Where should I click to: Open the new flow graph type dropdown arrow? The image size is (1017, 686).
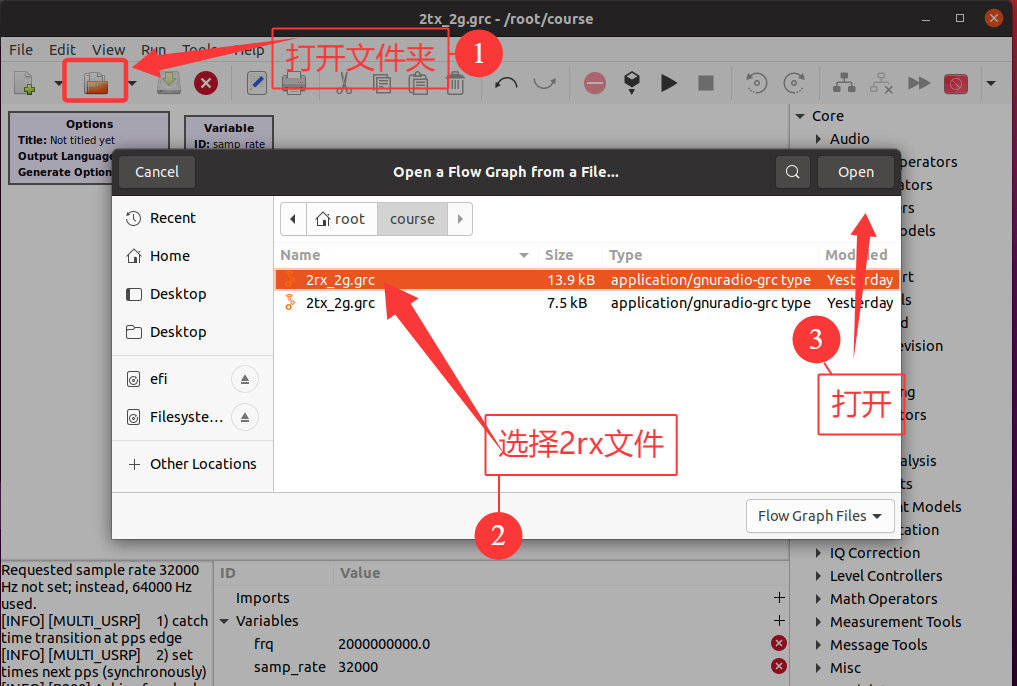click(58, 83)
